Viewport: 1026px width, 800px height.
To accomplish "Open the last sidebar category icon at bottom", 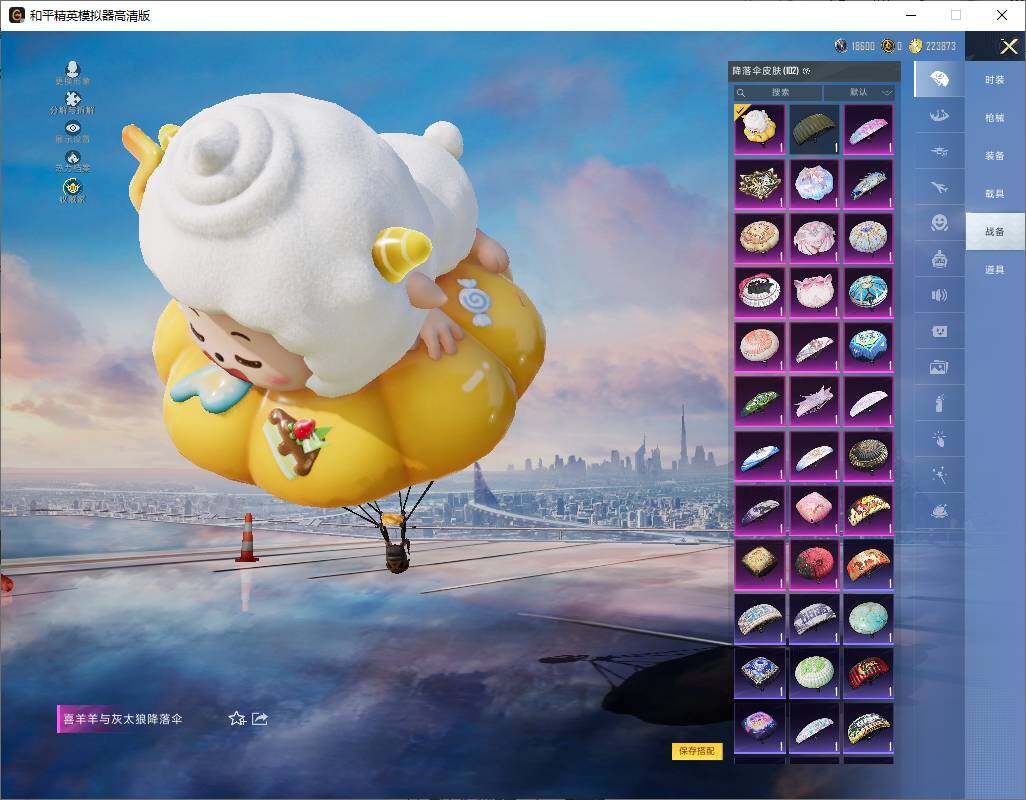I will pyautogui.click(x=939, y=511).
